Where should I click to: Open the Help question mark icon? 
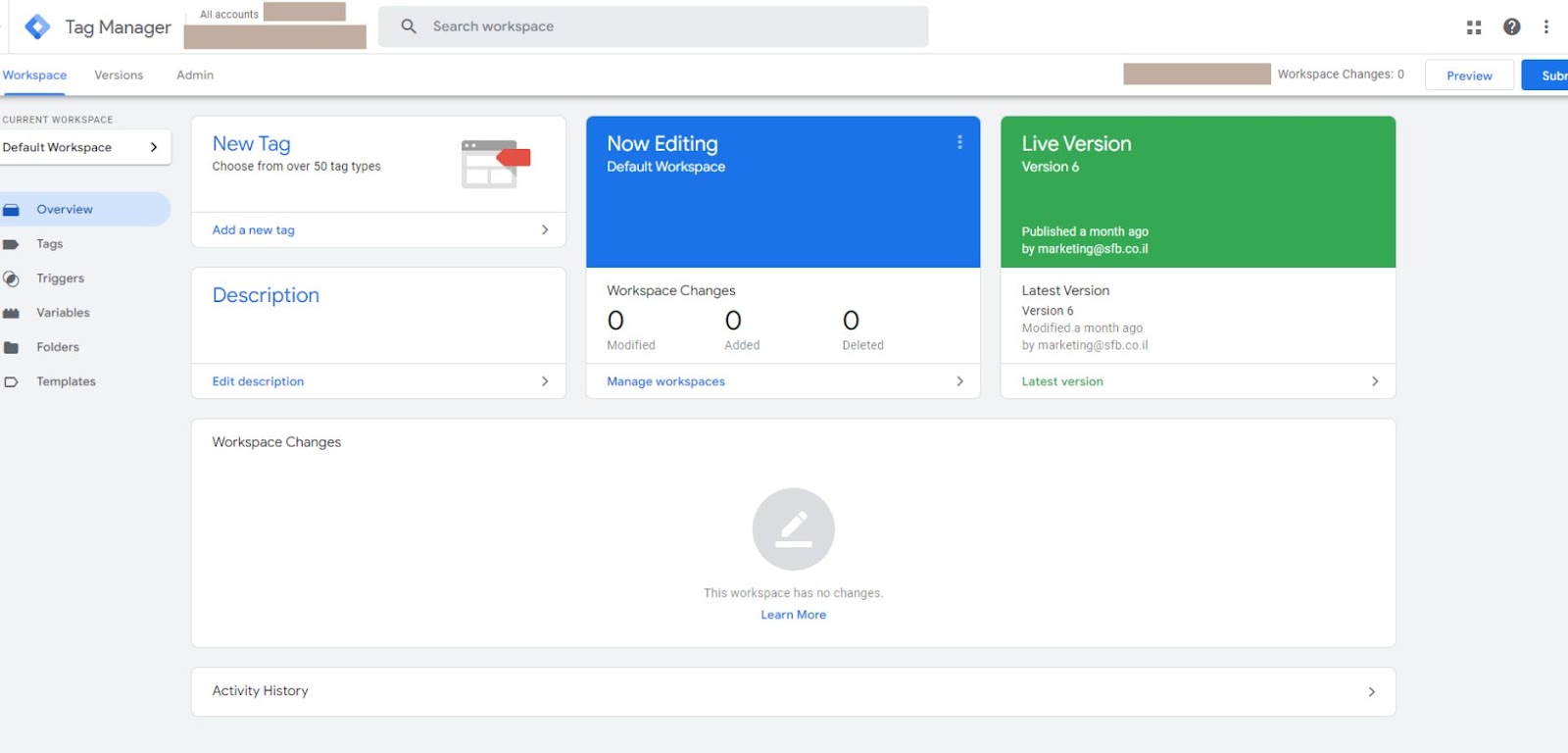pyautogui.click(x=1512, y=26)
